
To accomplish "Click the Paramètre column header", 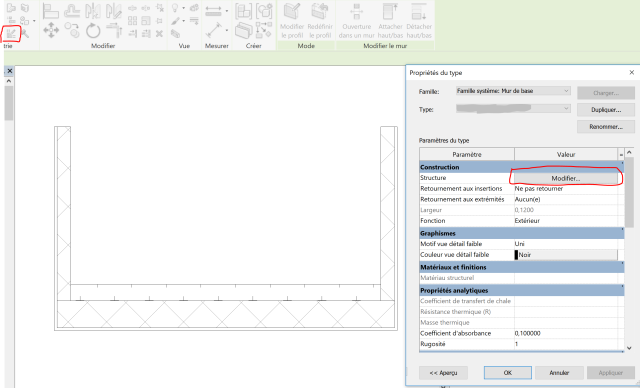I will click(467, 155).
